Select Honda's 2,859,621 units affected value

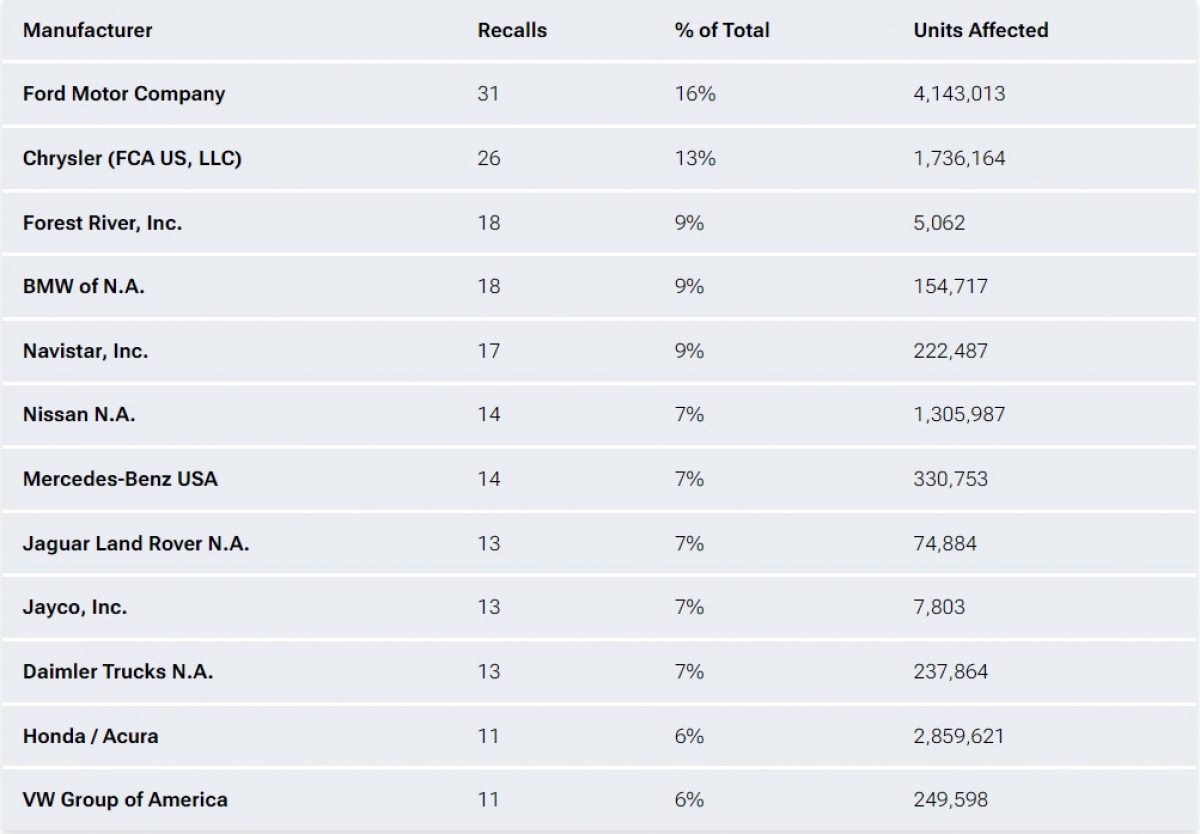[x=958, y=736]
